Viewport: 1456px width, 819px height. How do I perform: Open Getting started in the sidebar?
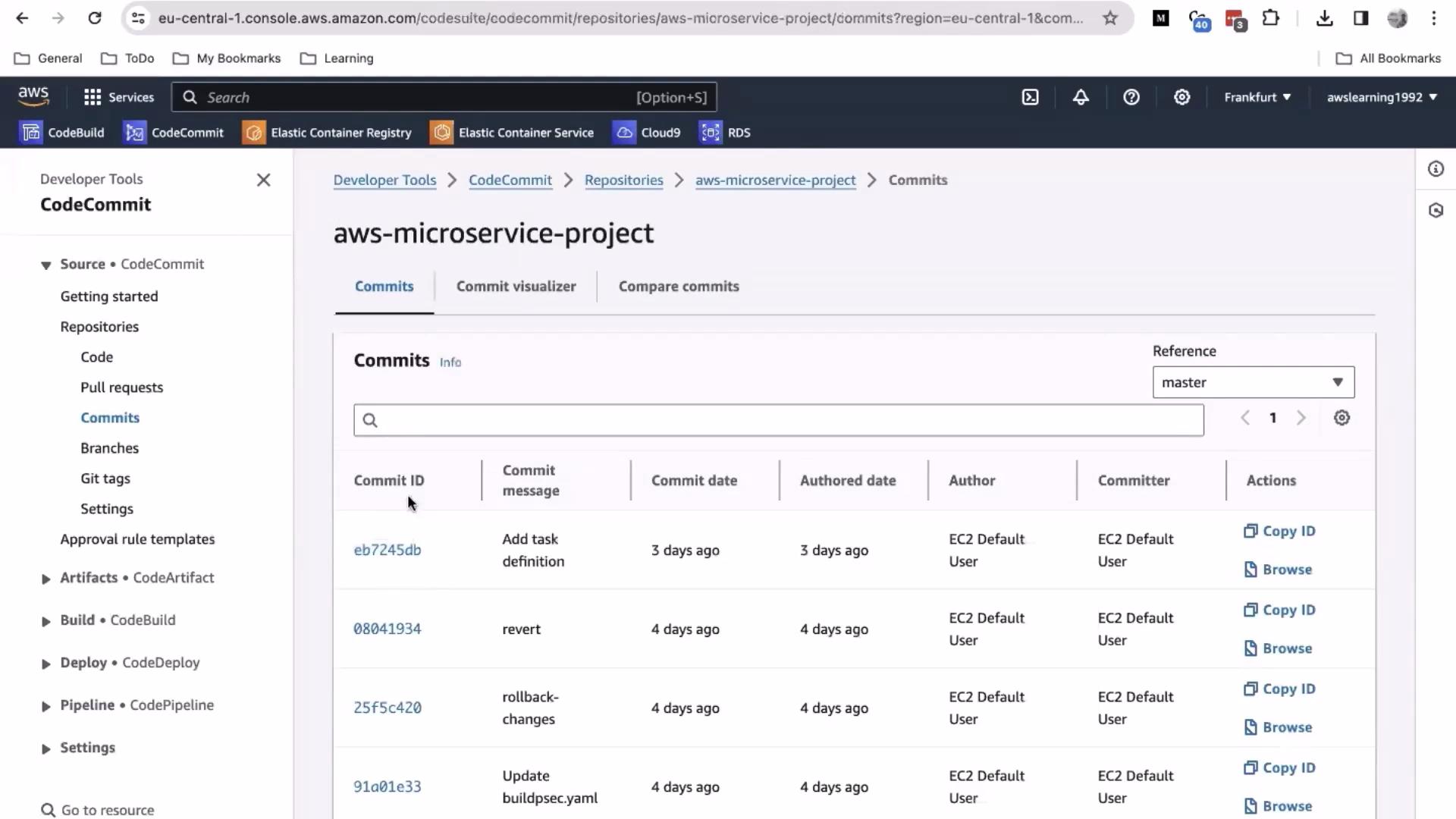click(109, 297)
